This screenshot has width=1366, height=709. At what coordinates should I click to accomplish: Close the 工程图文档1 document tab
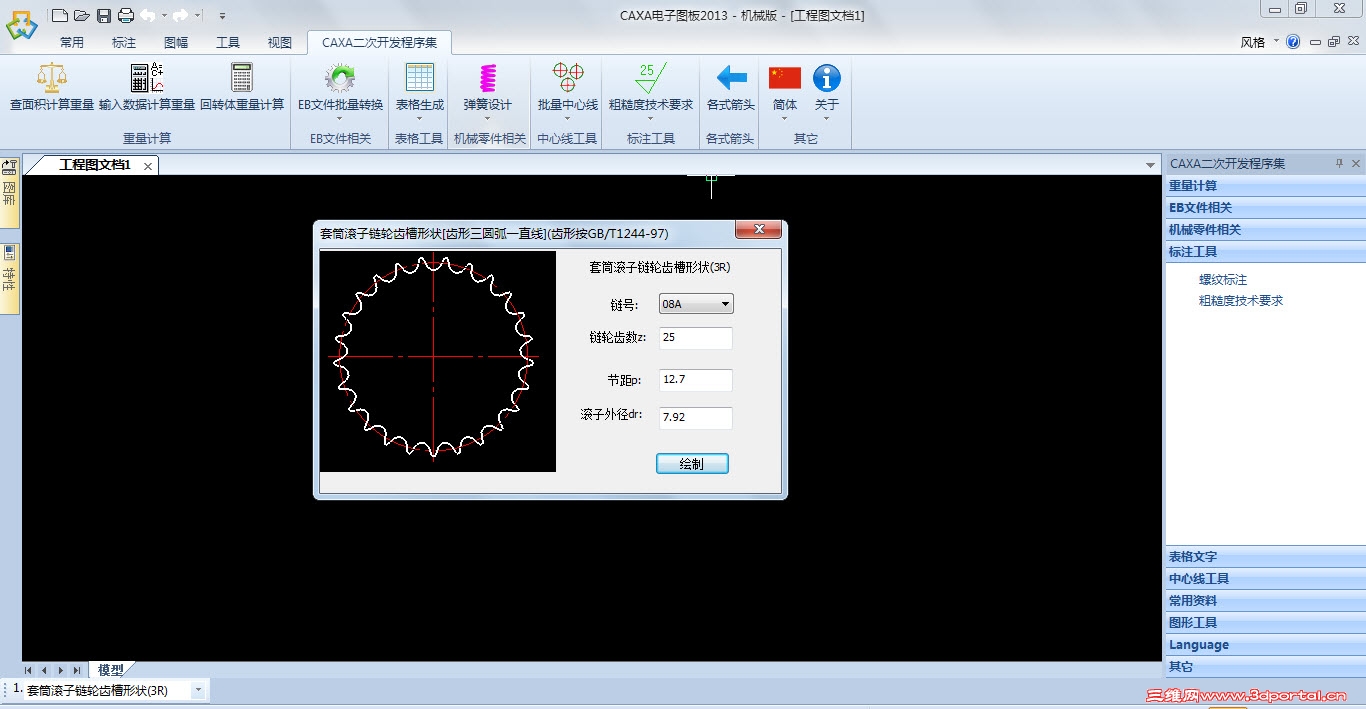pyautogui.click(x=148, y=166)
